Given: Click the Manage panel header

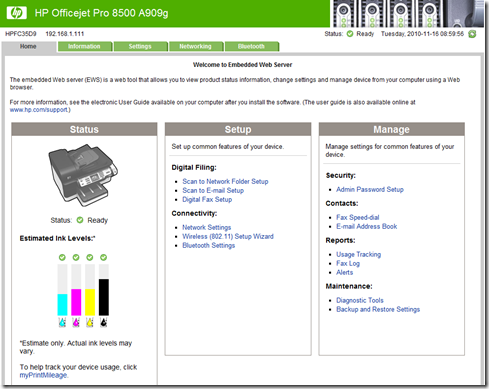Looking at the screenshot, I should pos(392,129).
